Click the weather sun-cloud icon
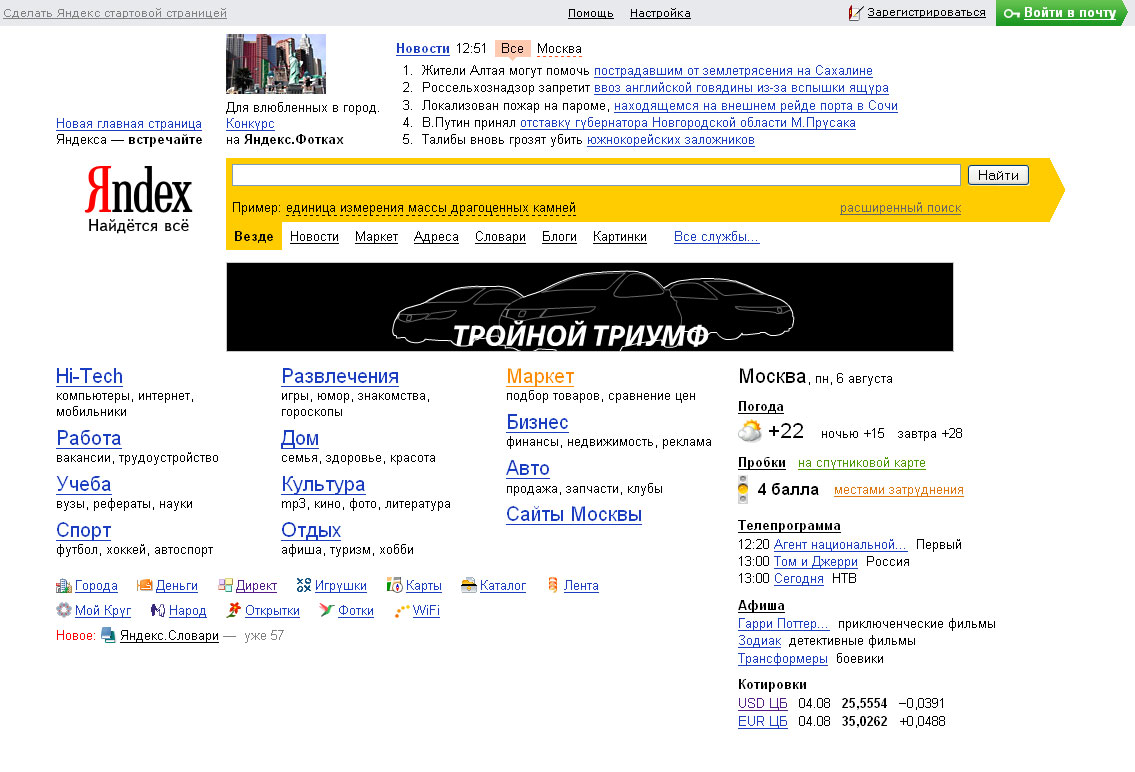The width and height of the screenshot is (1135, 772). coord(750,431)
